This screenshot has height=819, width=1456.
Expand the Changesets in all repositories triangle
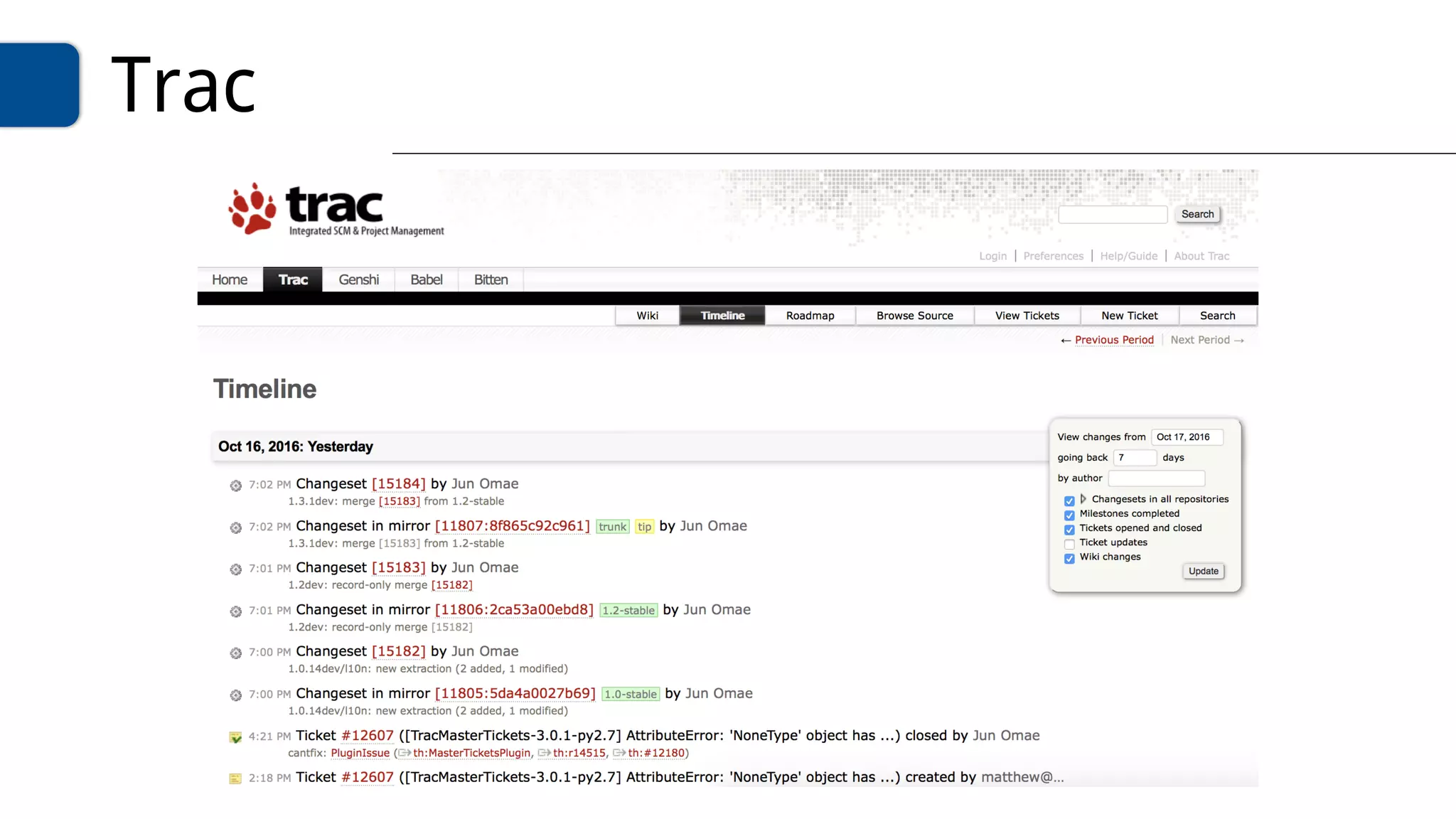(x=1083, y=499)
